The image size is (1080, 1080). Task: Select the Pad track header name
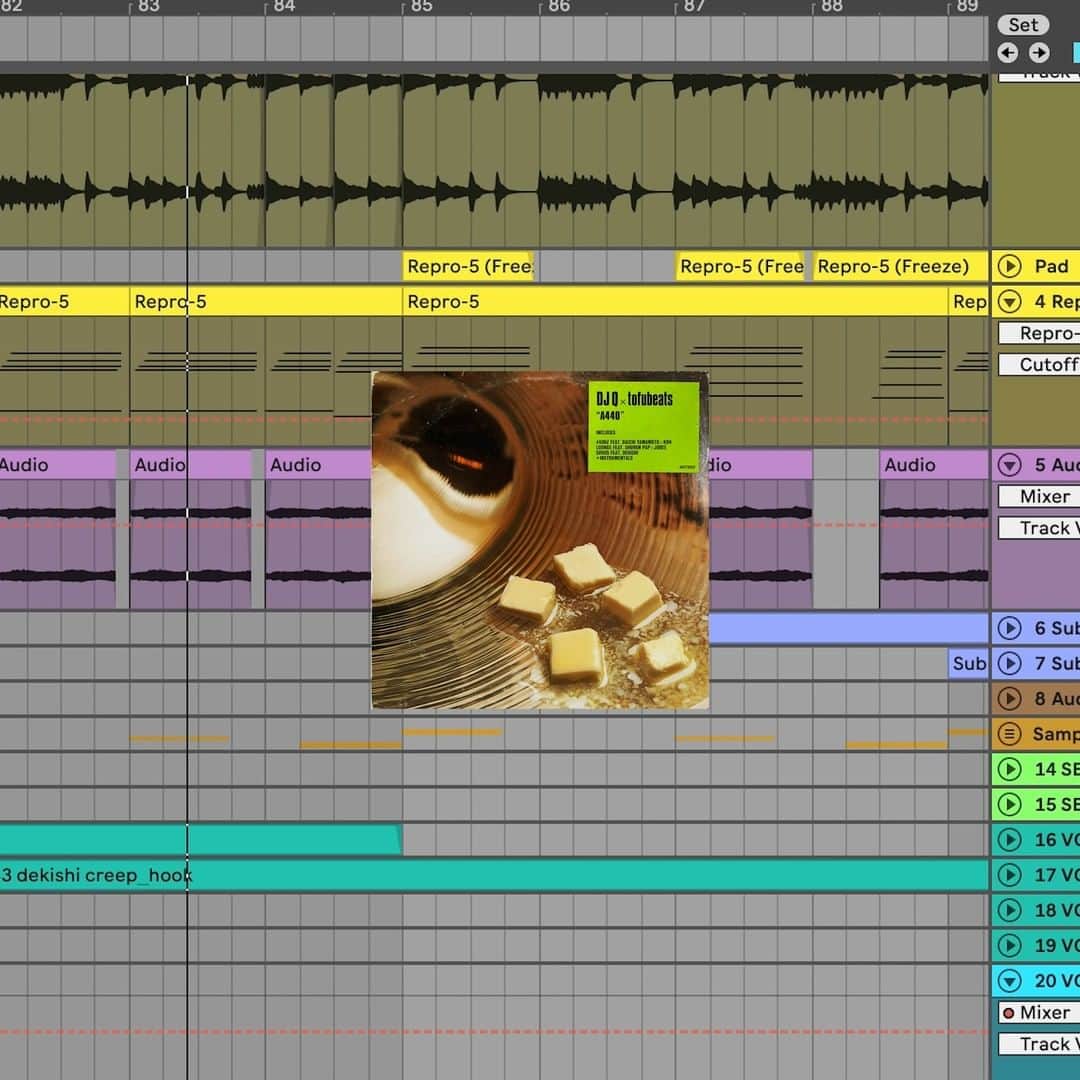click(x=1051, y=266)
